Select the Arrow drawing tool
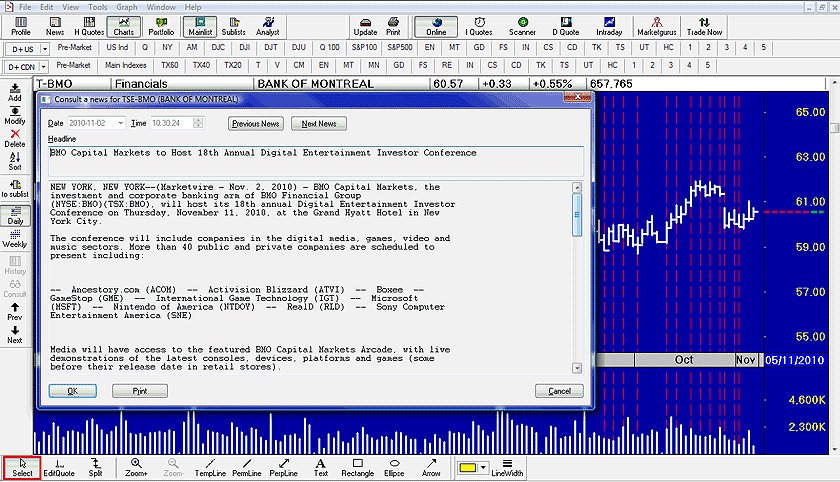840x482 pixels. click(x=431, y=468)
